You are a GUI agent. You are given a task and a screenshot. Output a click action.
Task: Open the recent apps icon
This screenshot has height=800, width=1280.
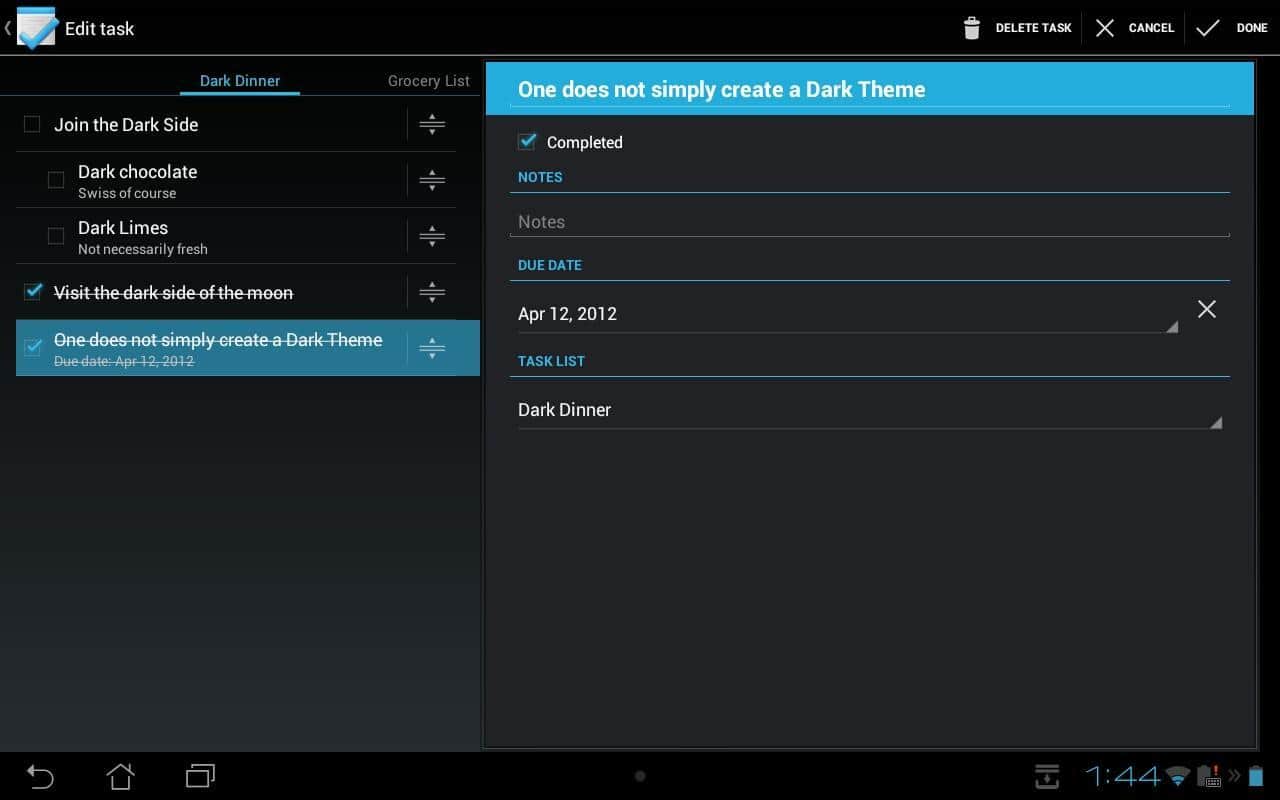coord(200,776)
